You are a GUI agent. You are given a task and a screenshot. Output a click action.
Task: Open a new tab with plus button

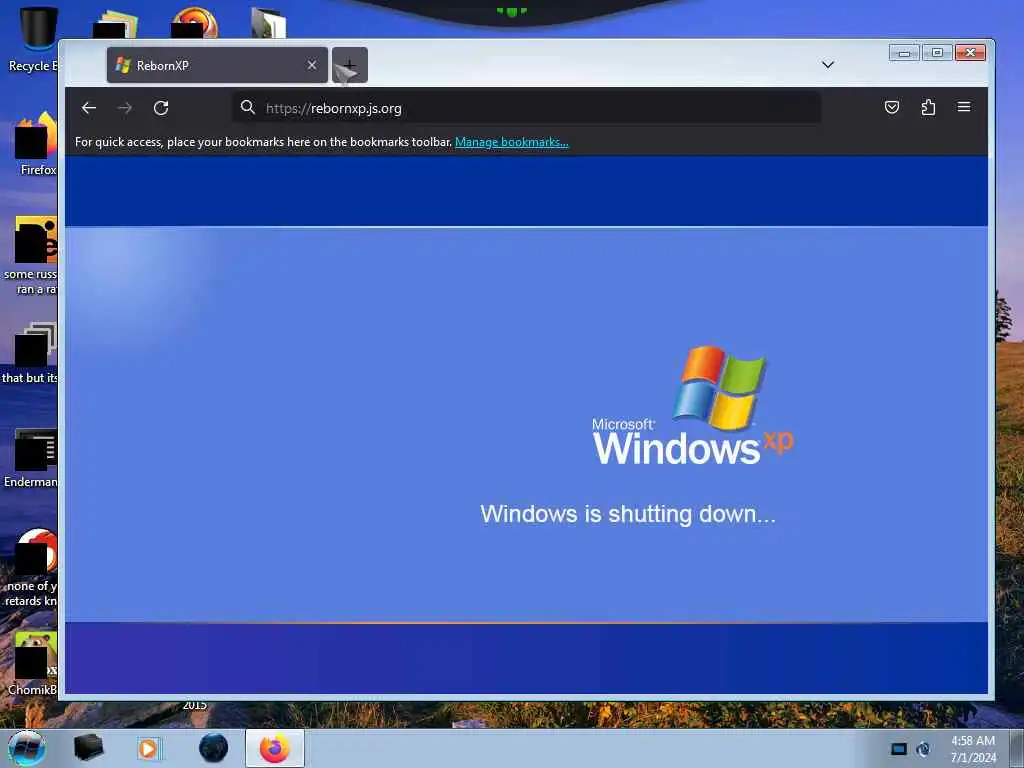pyautogui.click(x=350, y=65)
